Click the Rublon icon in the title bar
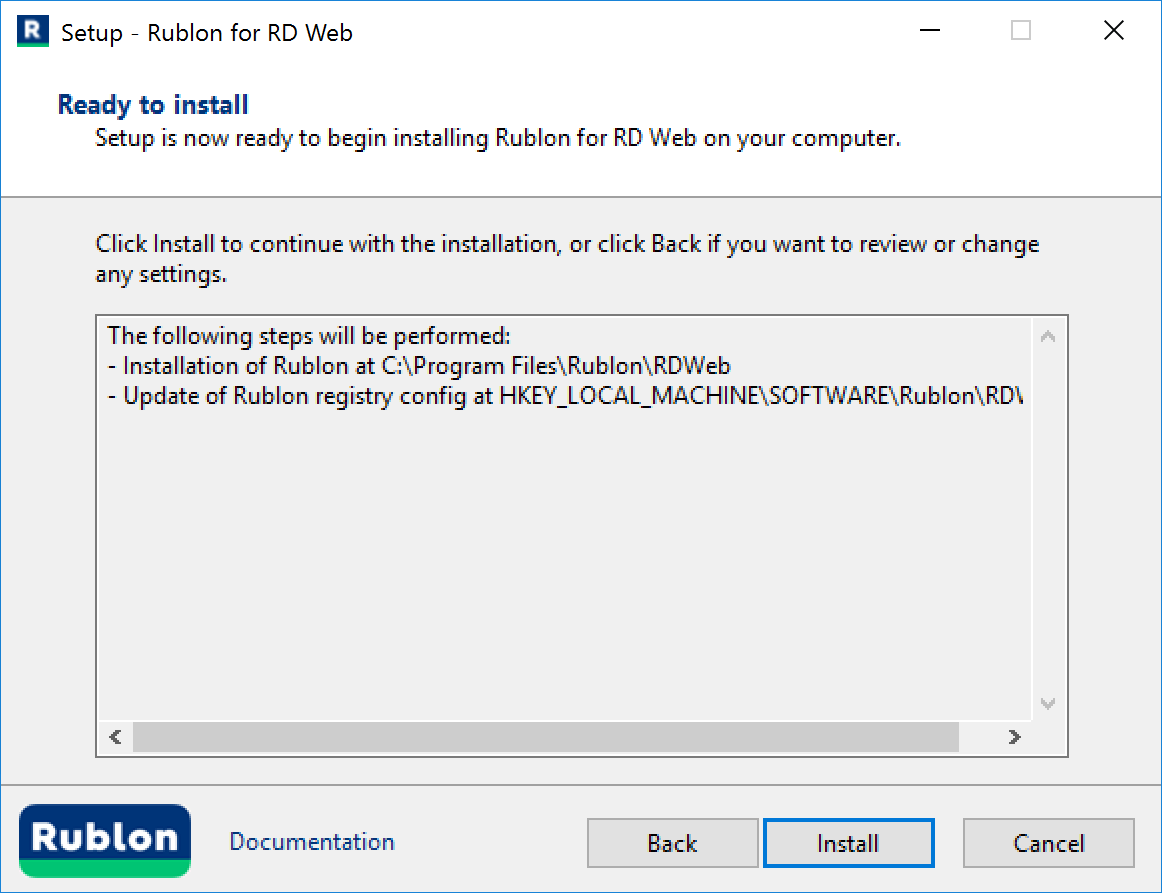The width and height of the screenshot is (1162, 893). 33,31
